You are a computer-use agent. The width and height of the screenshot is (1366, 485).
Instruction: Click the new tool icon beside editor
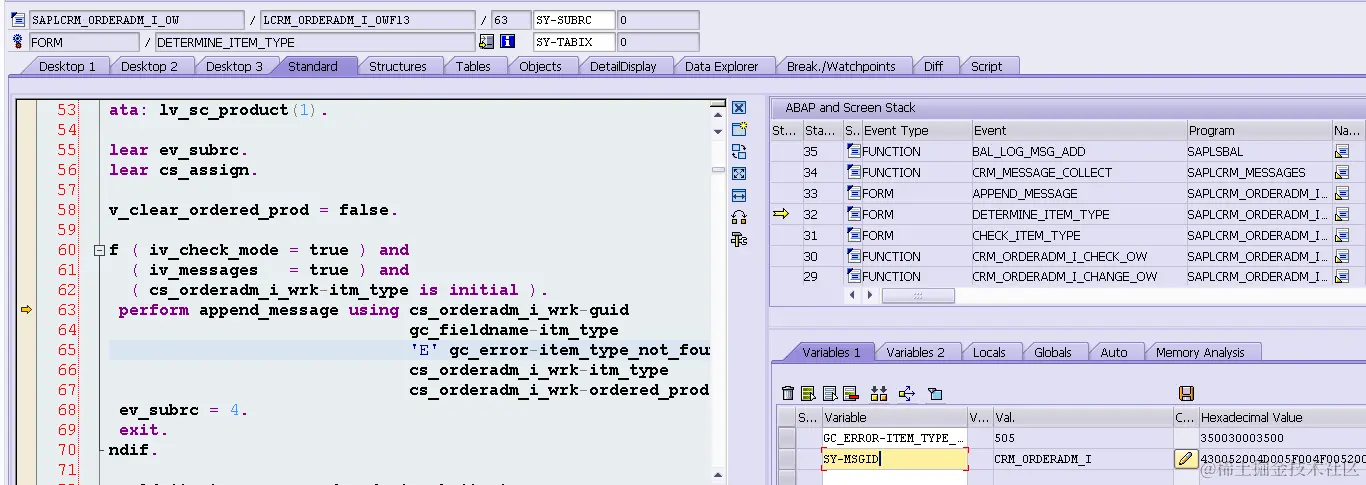point(739,130)
